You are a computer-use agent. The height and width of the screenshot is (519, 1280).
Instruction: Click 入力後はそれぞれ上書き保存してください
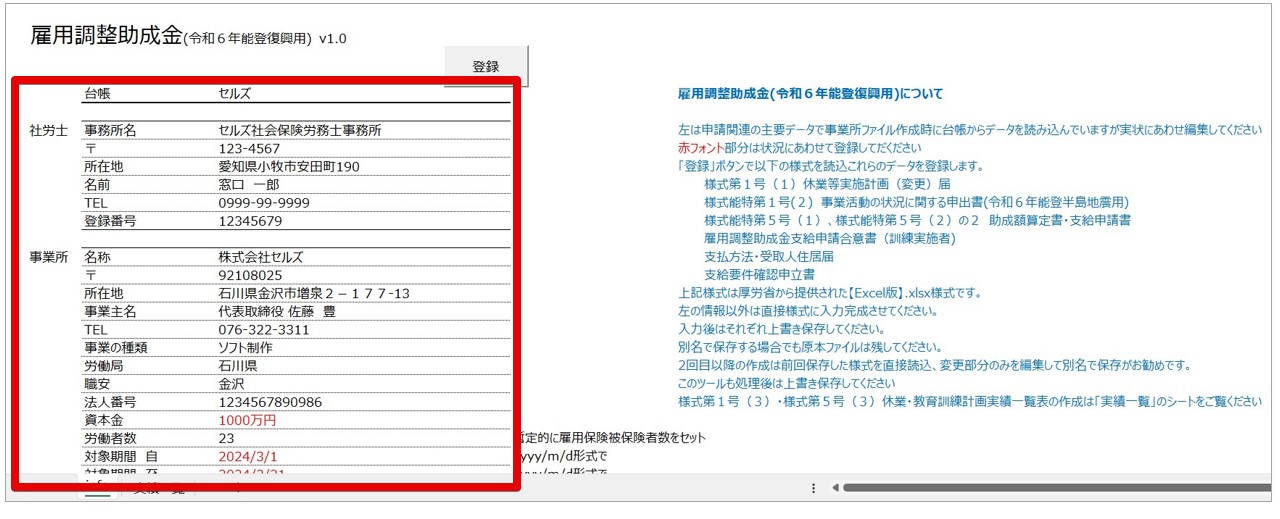pos(781,329)
